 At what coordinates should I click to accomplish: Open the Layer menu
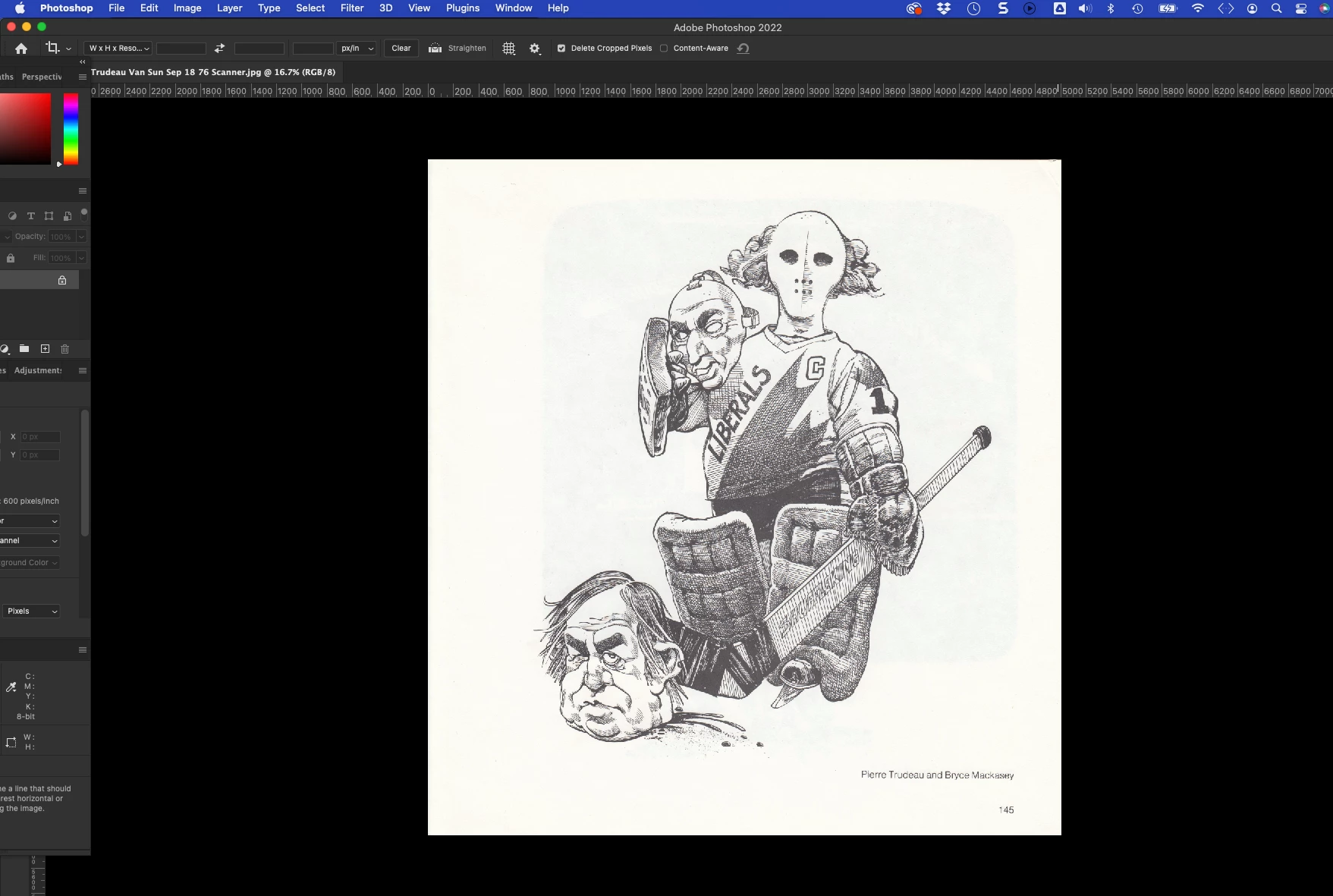[x=230, y=8]
